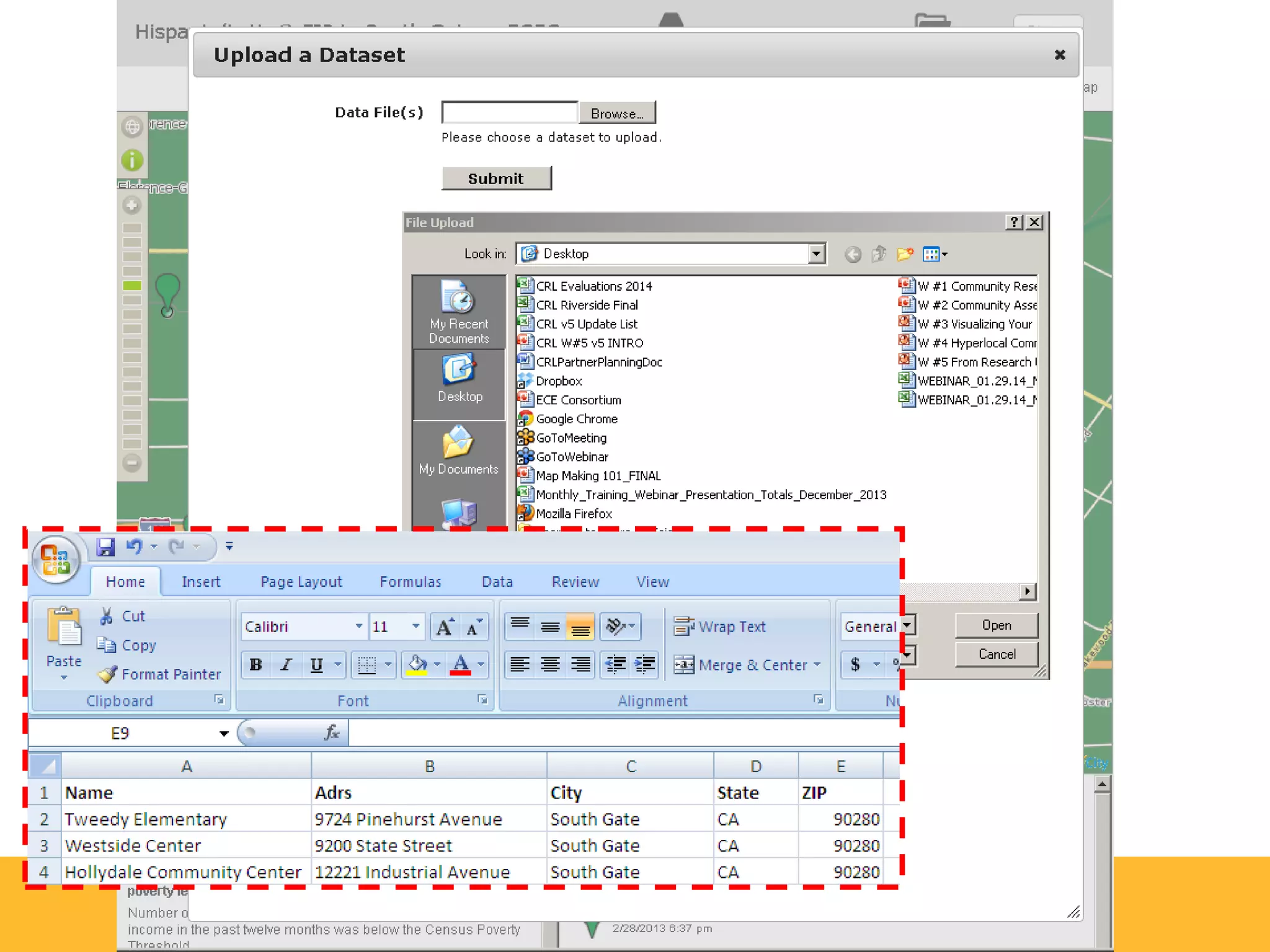The width and height of the screenshot is (1270, 952).
Task: Open the Look in Desktop dropdown
Action: (x=816, y=253)
